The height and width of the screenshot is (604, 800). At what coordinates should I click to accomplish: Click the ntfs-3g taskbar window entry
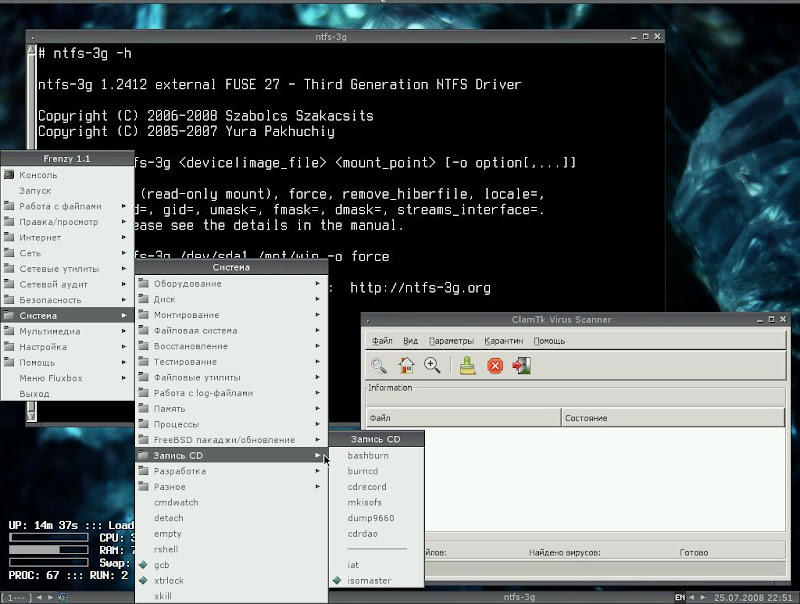click(x=519, y=598)
